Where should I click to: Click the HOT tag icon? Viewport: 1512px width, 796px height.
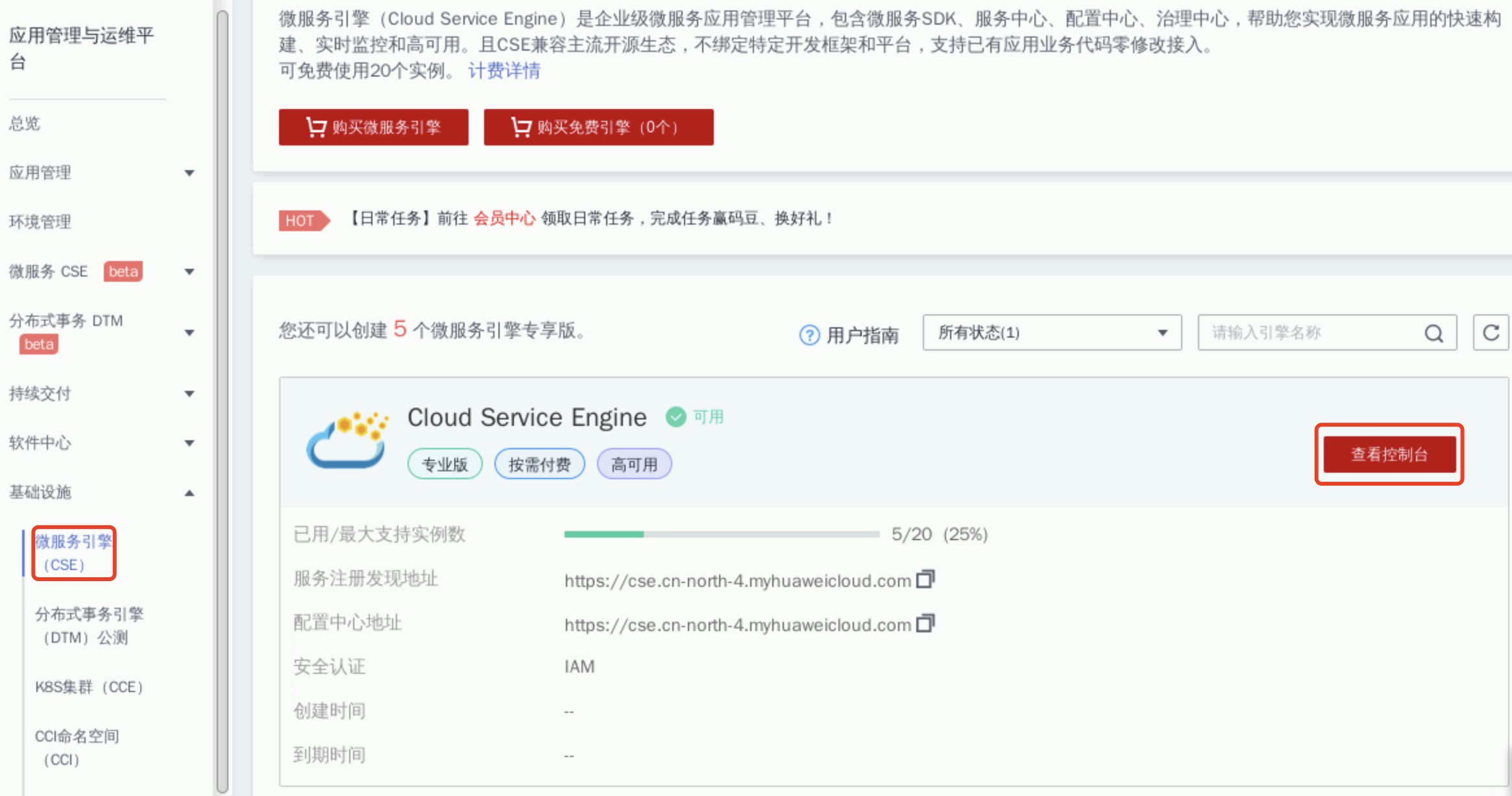[x=304, y=221]
